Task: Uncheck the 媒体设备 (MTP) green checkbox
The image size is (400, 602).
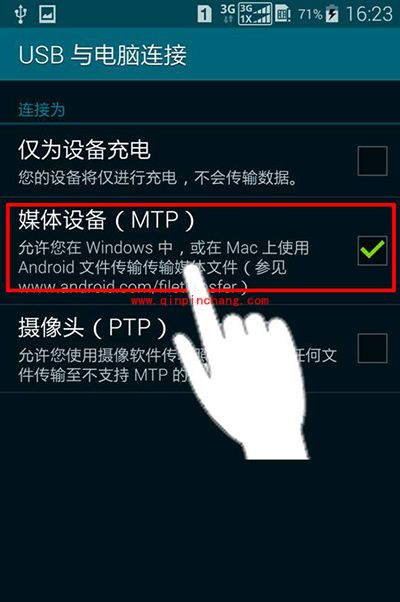Action: point(372,250)
